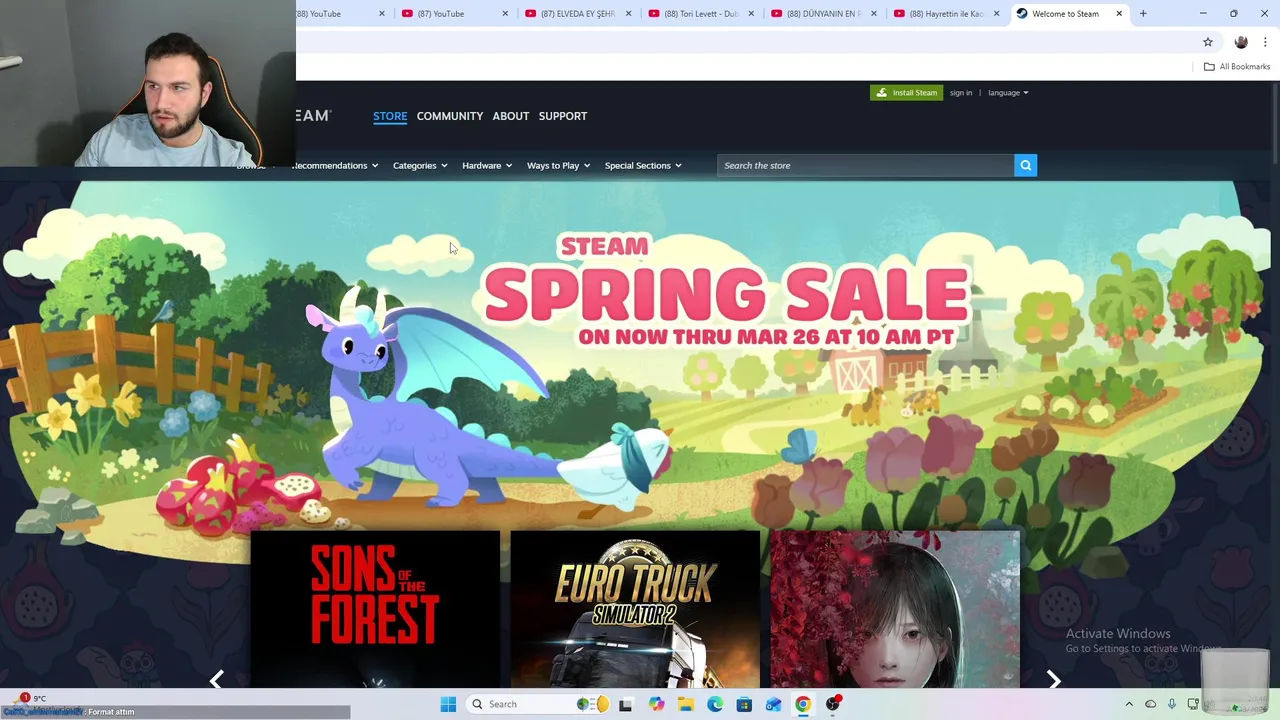This screenshot has height=720, width=1280.
Task: Open File Explorer from the taskbar
Action: pyautogui.click(x=685, y=704)
